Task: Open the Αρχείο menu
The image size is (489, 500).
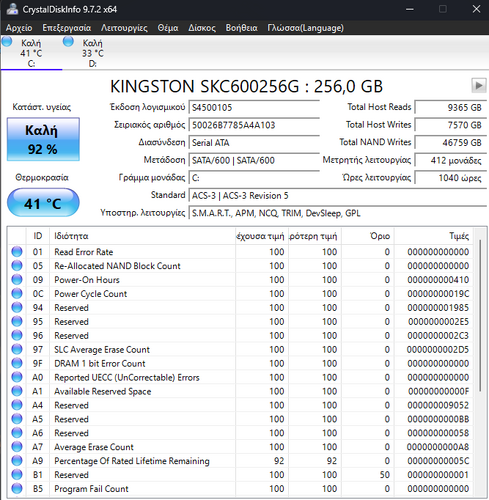Action: pyautogui.click(x=19, y=28)
